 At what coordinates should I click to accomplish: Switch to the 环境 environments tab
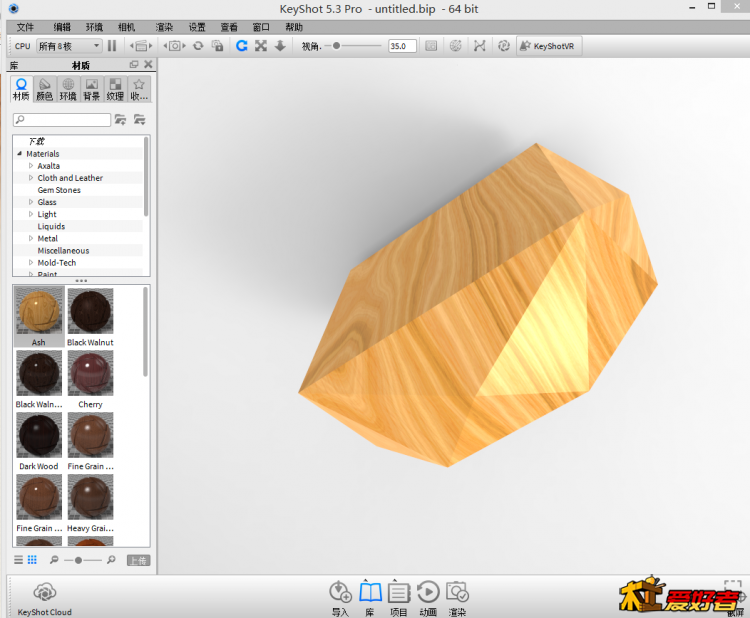[68, 89]
